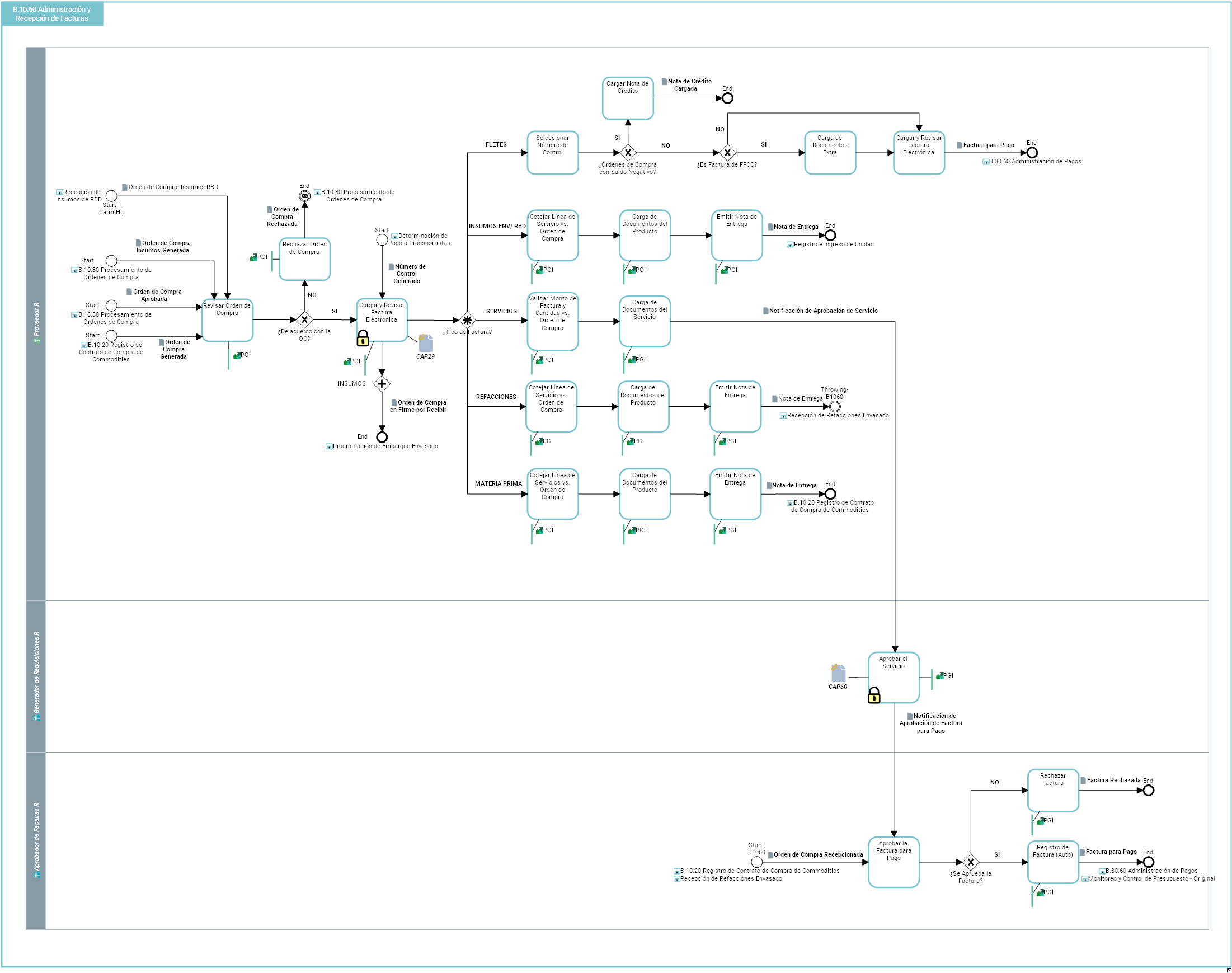Click the End event after Nota de Crédito Cargada
This screenshot has width=1232, height=973.
click(x=727, y=98)
